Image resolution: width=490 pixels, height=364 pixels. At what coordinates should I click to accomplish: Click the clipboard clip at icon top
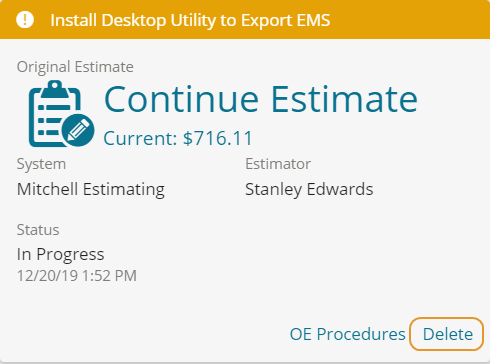point(55,89)
